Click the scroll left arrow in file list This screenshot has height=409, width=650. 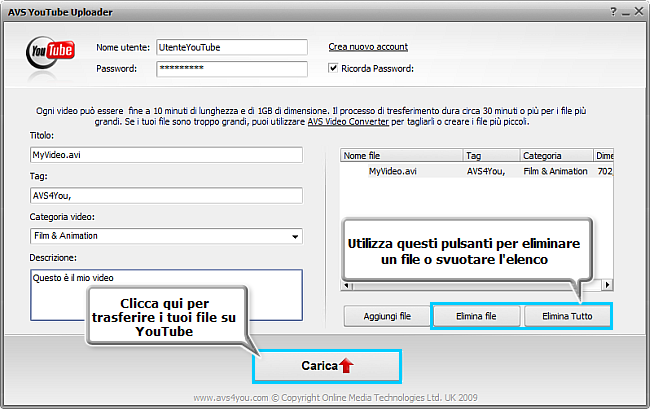pyautogui.click(x=346, y=285)
